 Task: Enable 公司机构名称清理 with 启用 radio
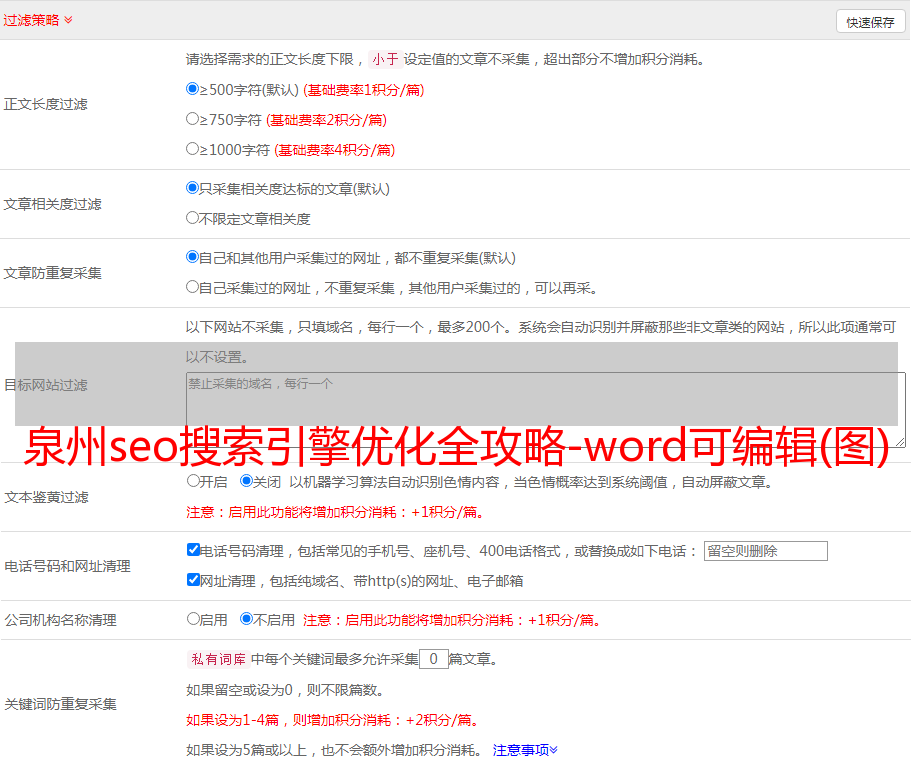click(x=193, y=619)
